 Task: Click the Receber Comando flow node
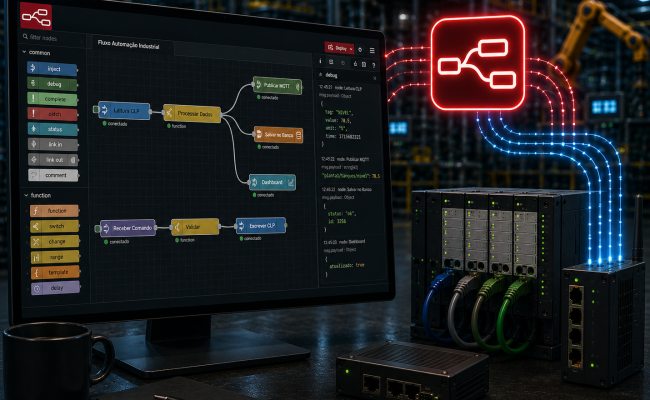(128, 228)
